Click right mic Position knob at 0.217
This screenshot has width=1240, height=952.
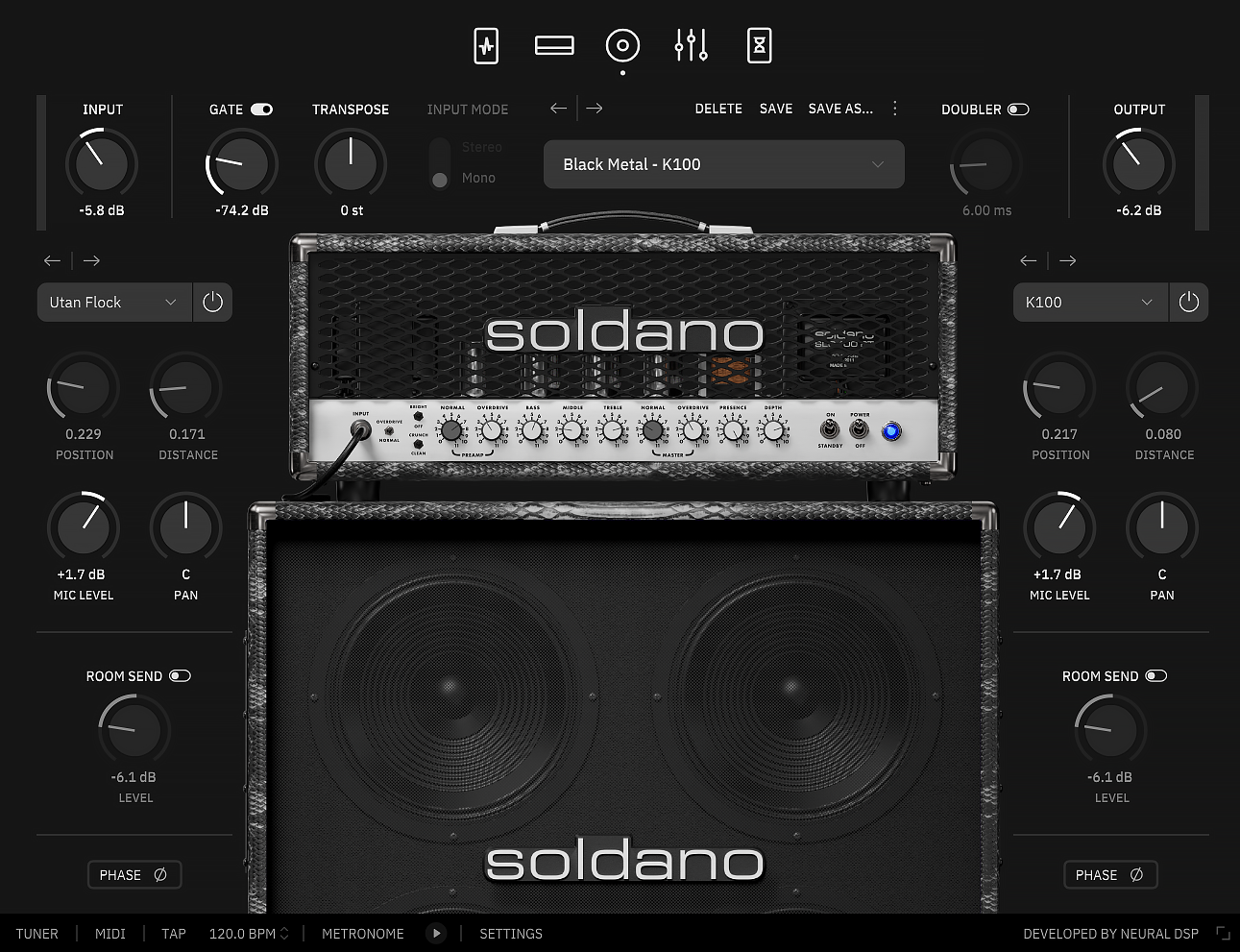pyautogui.click(x=1059, y=387)
